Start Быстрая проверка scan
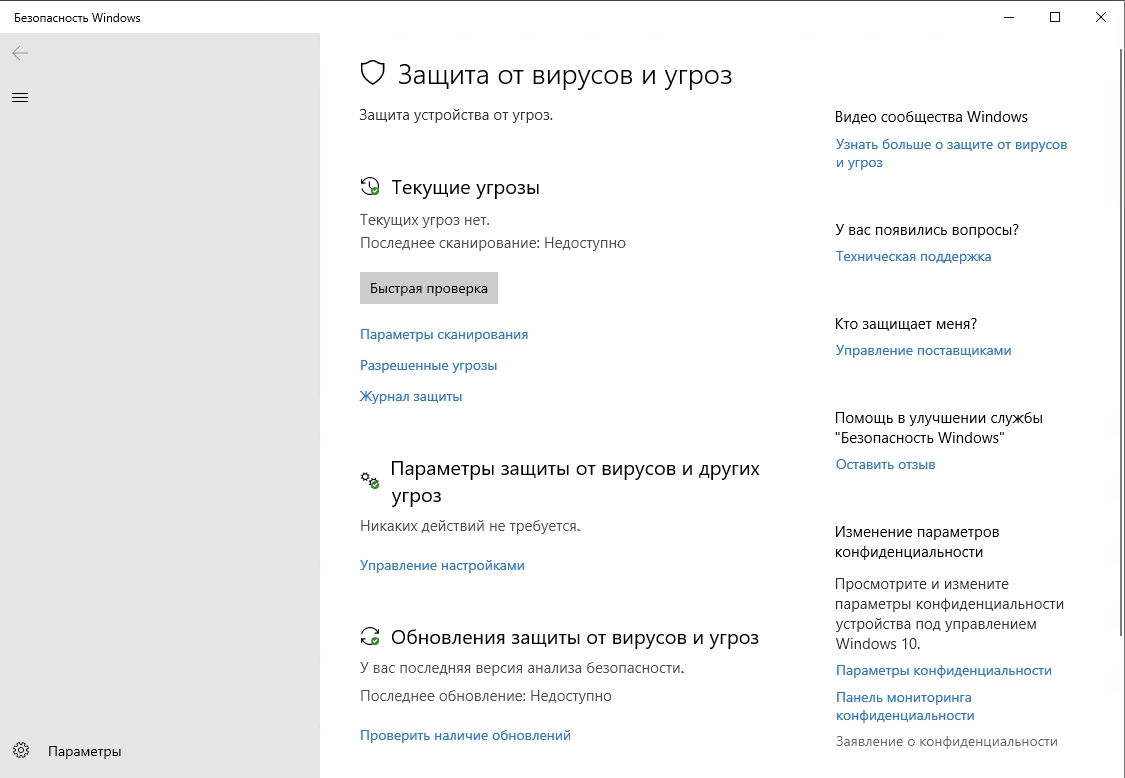 tap(428, 287)
